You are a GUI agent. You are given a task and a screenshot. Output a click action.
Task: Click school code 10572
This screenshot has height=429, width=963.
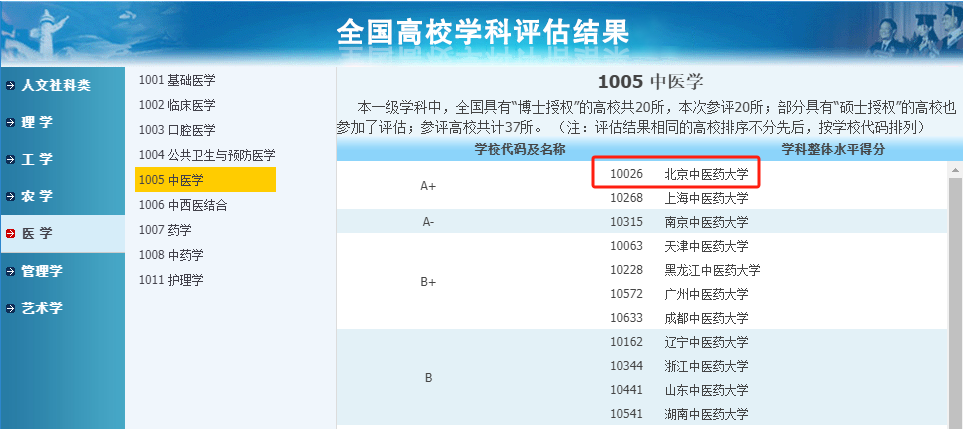coord(626,294)
